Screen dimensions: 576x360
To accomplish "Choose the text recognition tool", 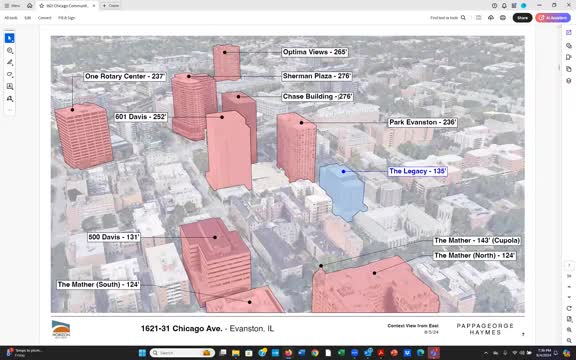I will point(10,87).
